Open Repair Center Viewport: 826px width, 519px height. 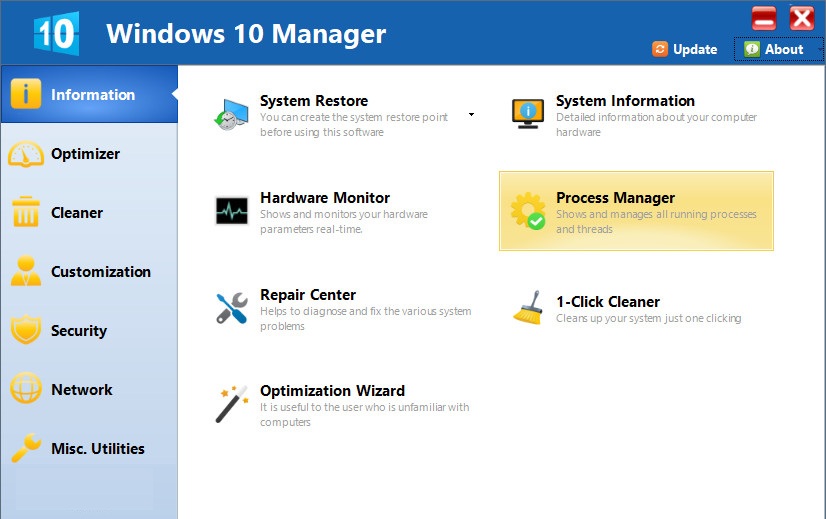(308, 295)
